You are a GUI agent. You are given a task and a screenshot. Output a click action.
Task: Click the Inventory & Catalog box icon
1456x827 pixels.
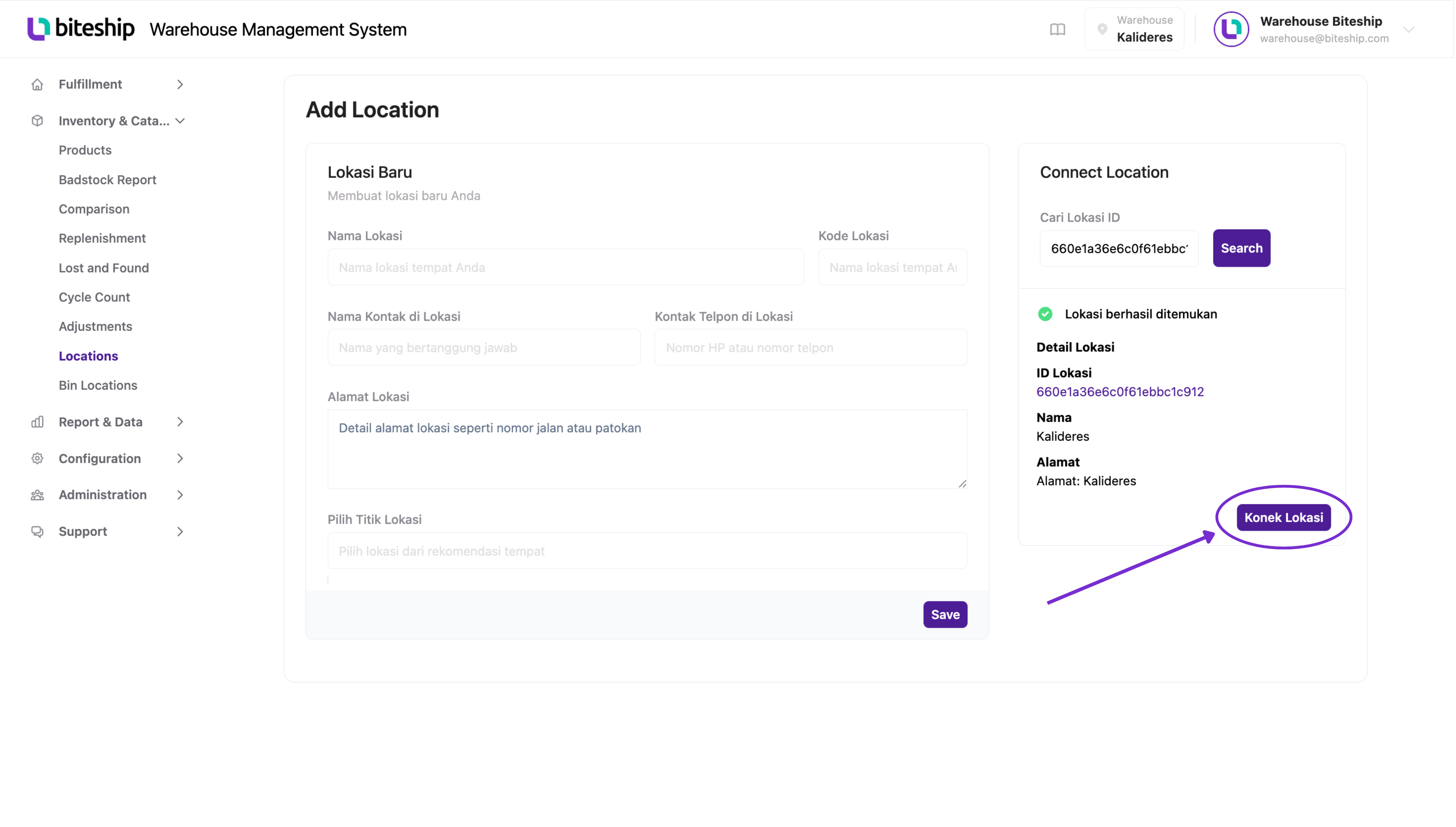pos(38,121)
